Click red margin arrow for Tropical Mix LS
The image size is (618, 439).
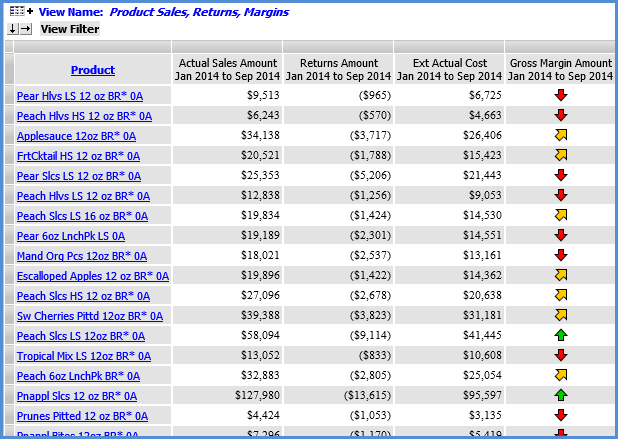pos(560,355)
